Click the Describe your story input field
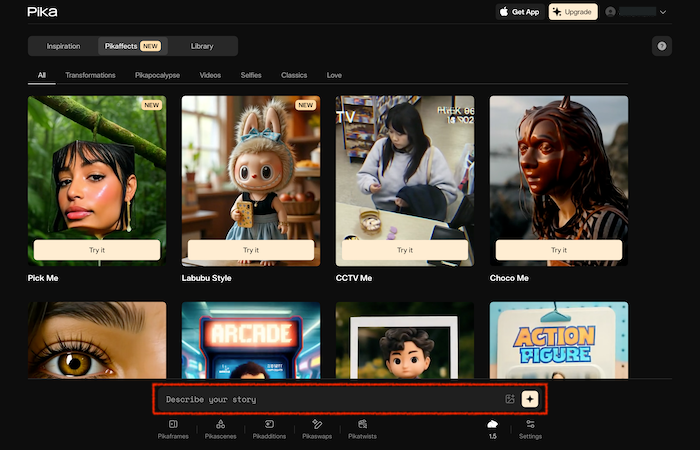Screen dimensions: 700x450 330,399
